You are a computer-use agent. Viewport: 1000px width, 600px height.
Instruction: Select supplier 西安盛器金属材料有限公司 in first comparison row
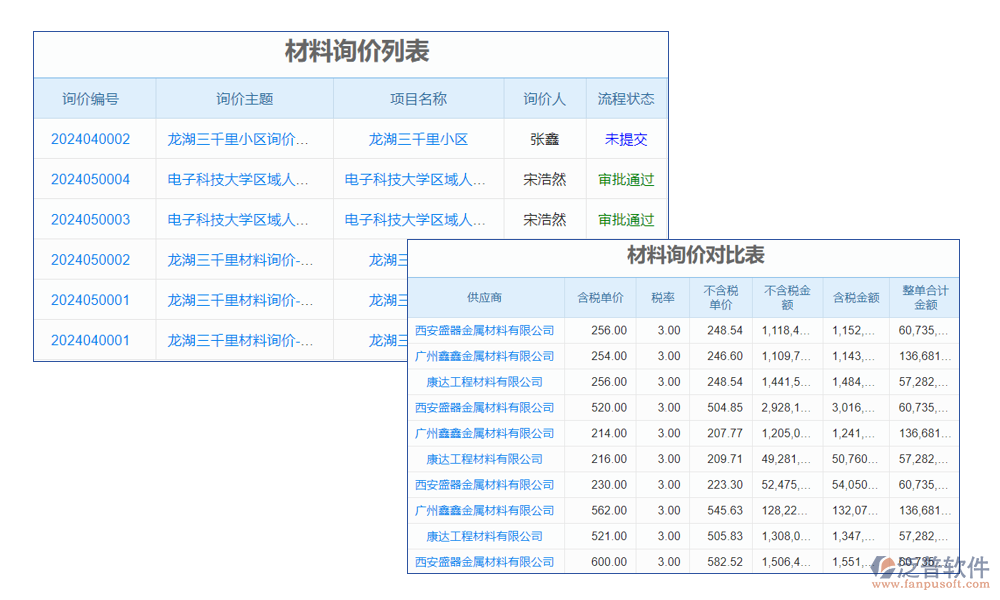486,330
